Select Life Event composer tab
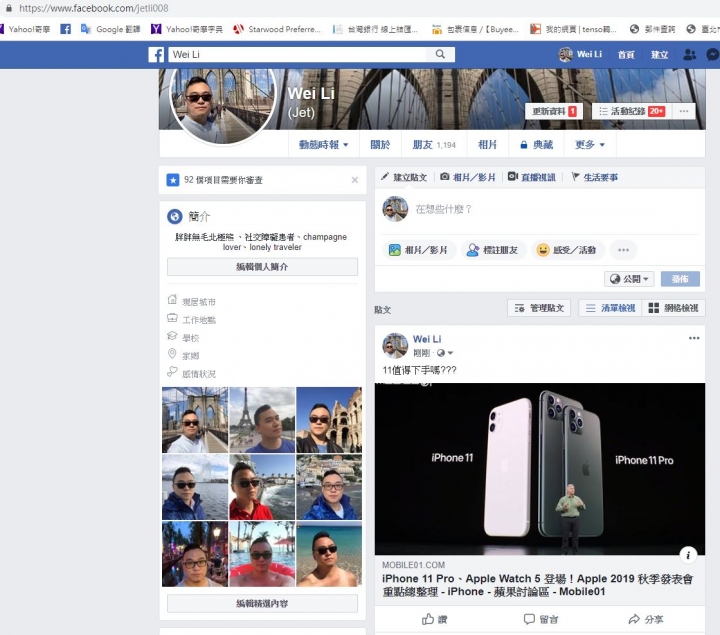Screen dimensions: 720x635 click(x=595, y=177)
